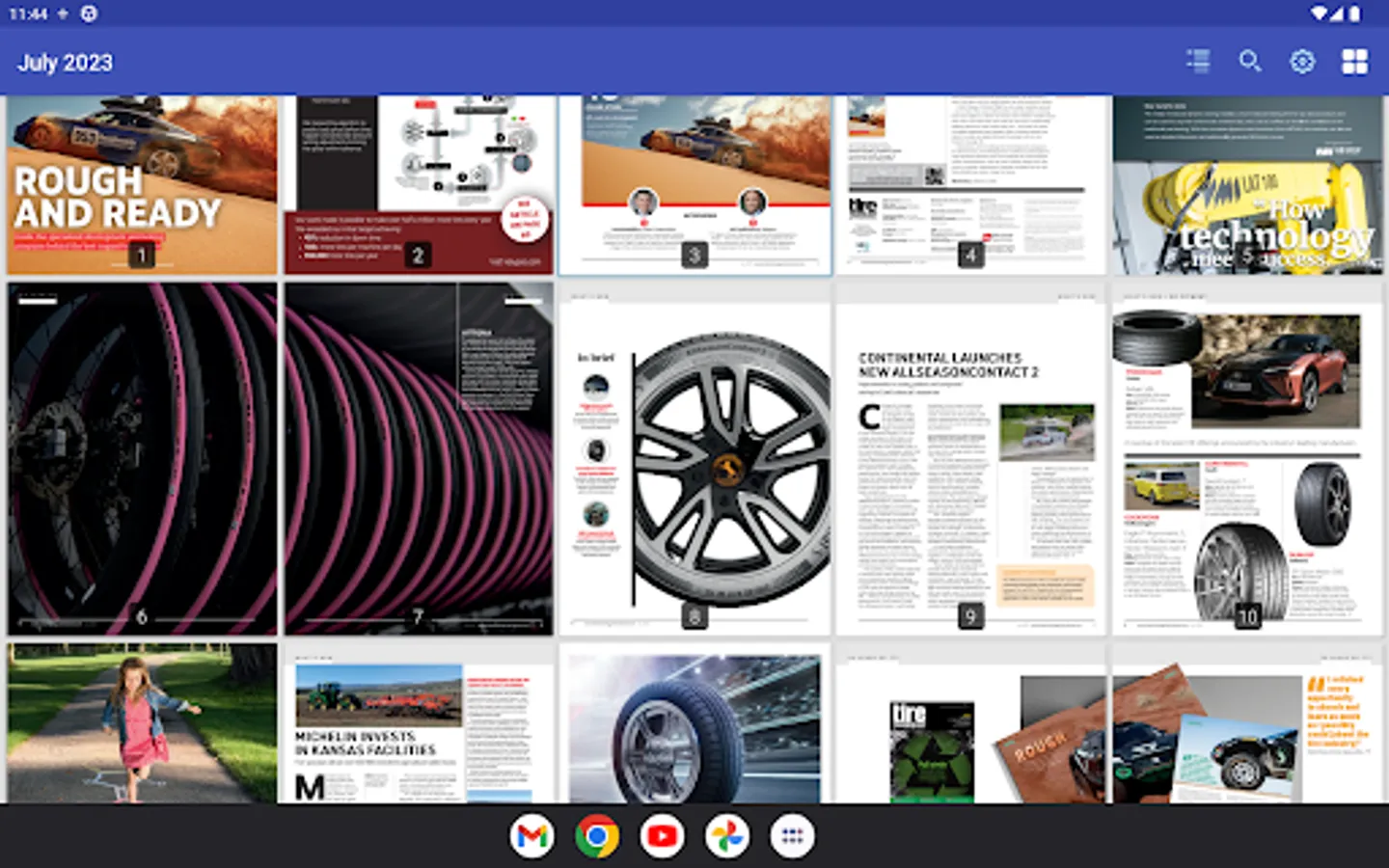Open thumbnail of tire in stadium
This screenshot has width=1389, height=868.
694,723
